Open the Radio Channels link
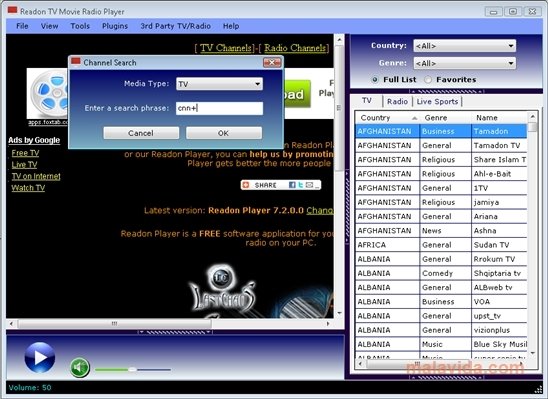The height and width of the screenshot is (399, 548). (x=295, y=48)
